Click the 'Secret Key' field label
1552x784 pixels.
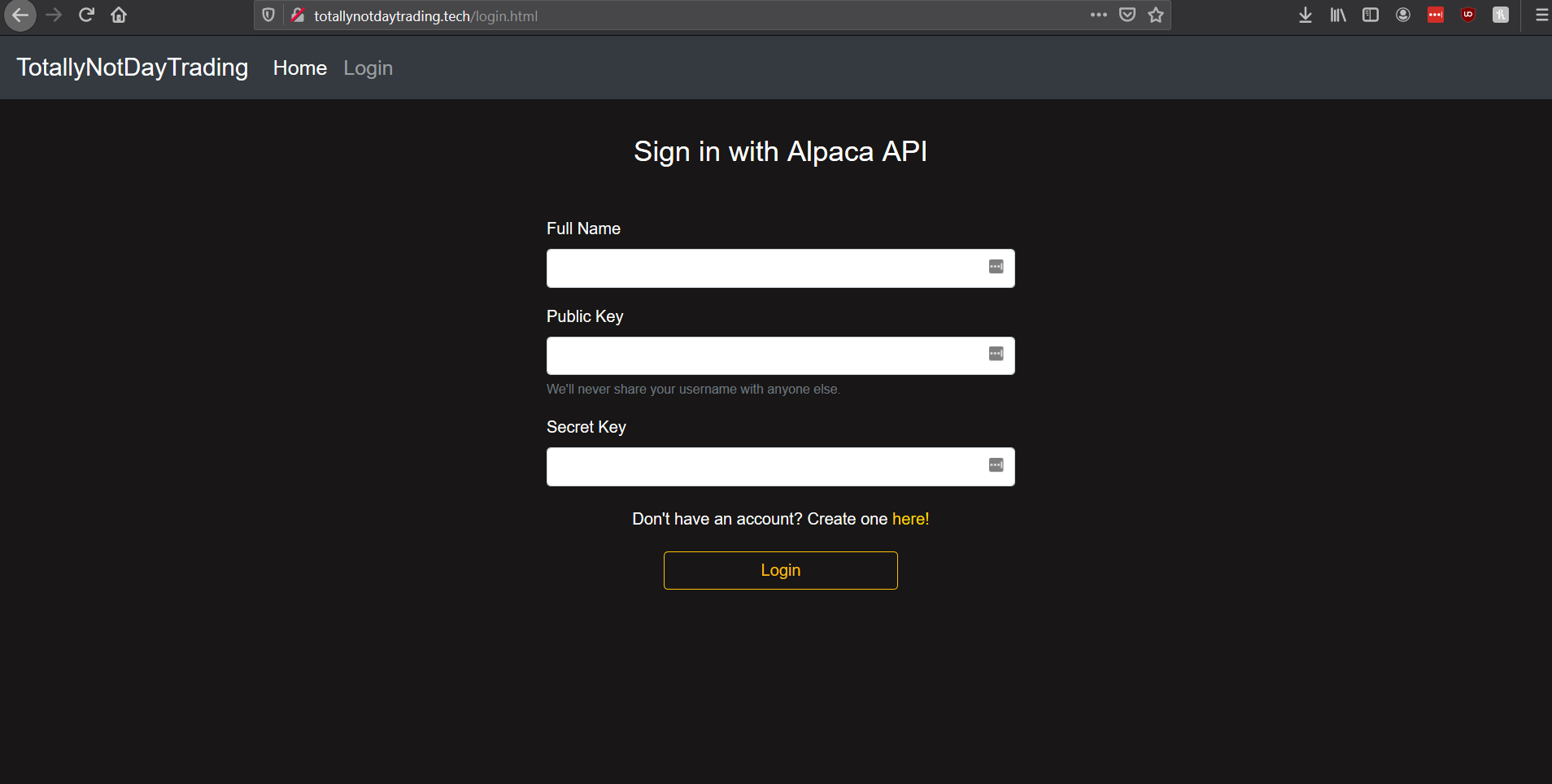point(586,427)
